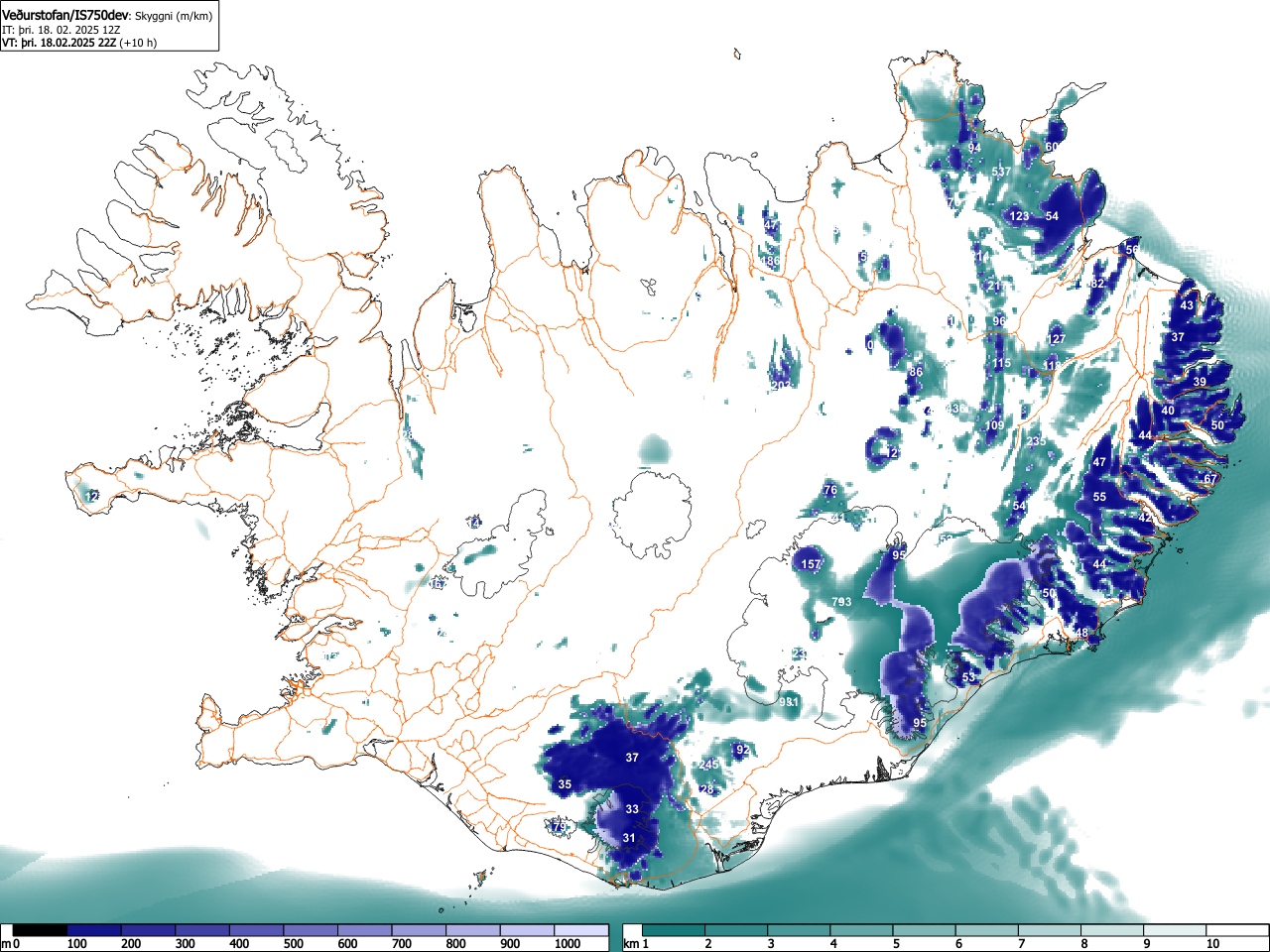This screenshot has height=952, width=1270.
Task: Click the '35' visibility value in south
Action: tap(565, 784)
